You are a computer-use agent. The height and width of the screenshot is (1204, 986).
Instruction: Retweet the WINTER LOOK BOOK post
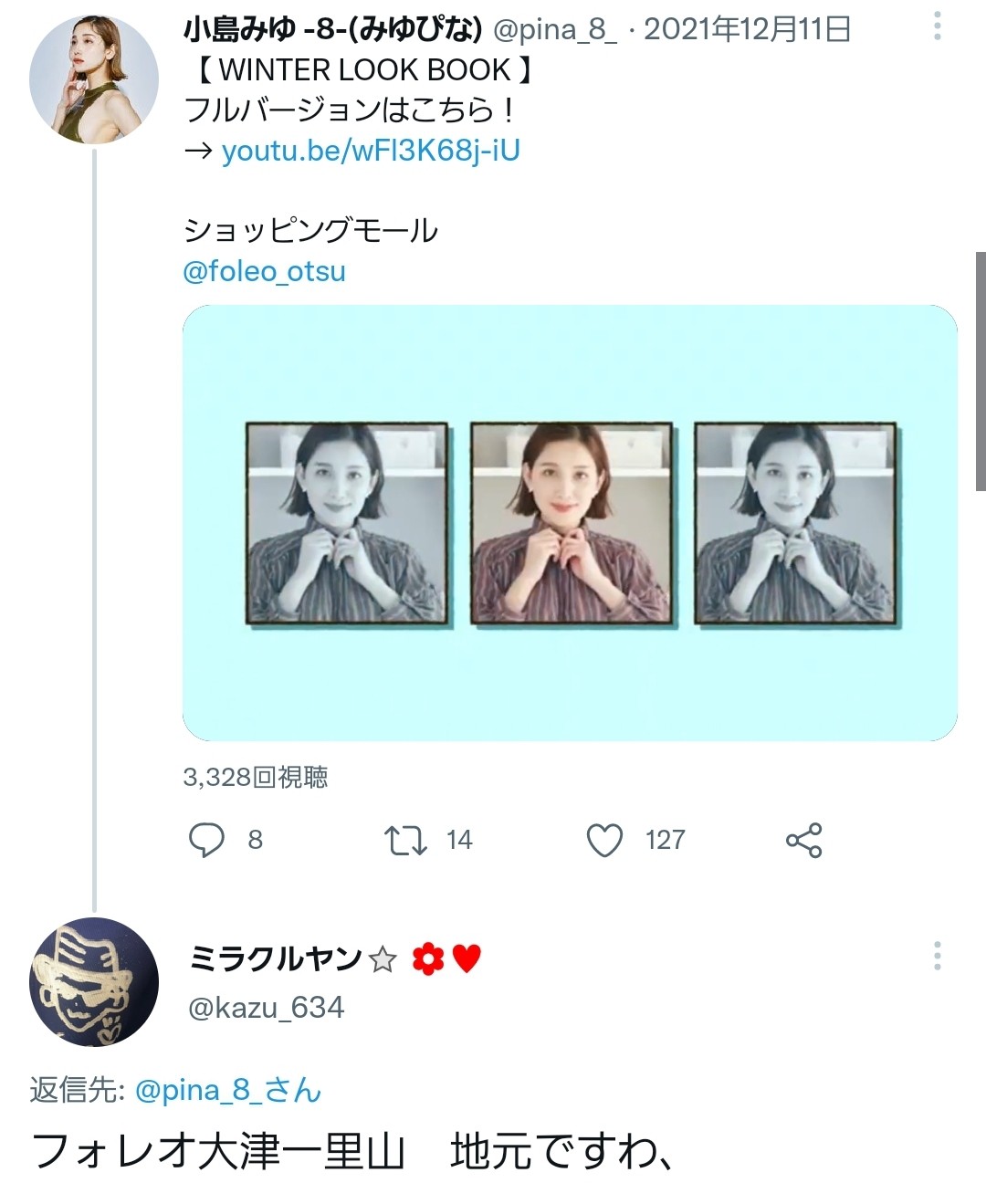coord(405,840)
